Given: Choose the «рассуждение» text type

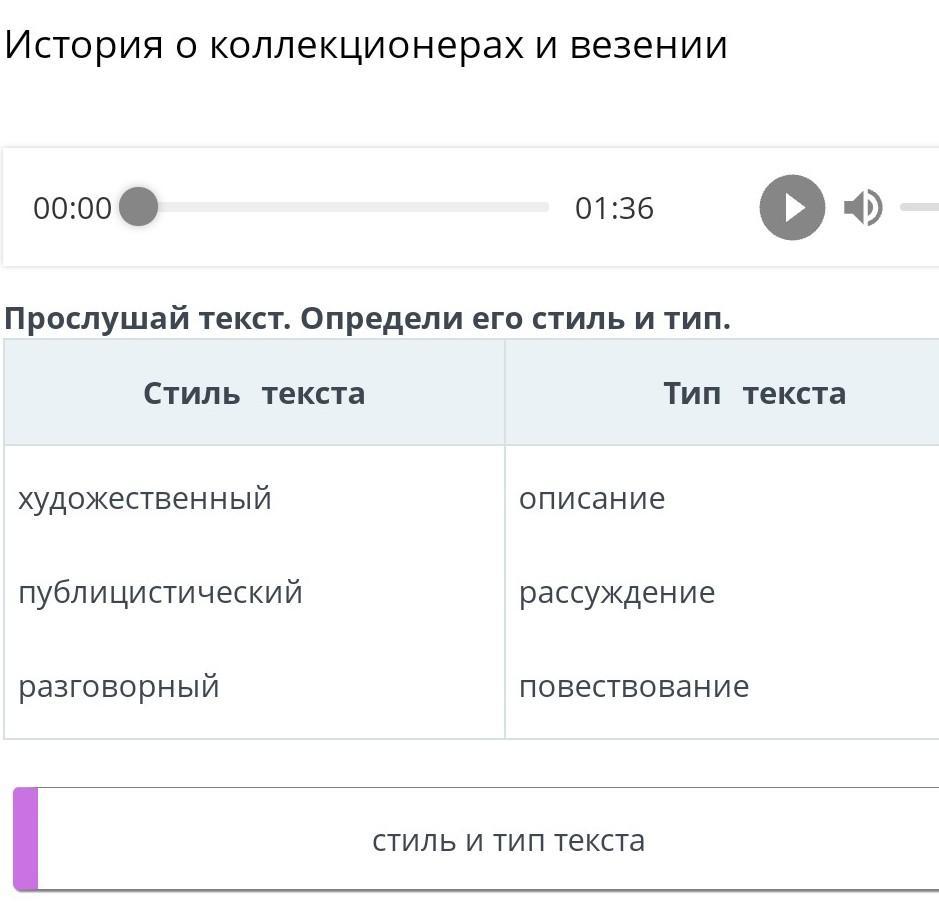Looking at the screenshot, I should tap(617, 592).
